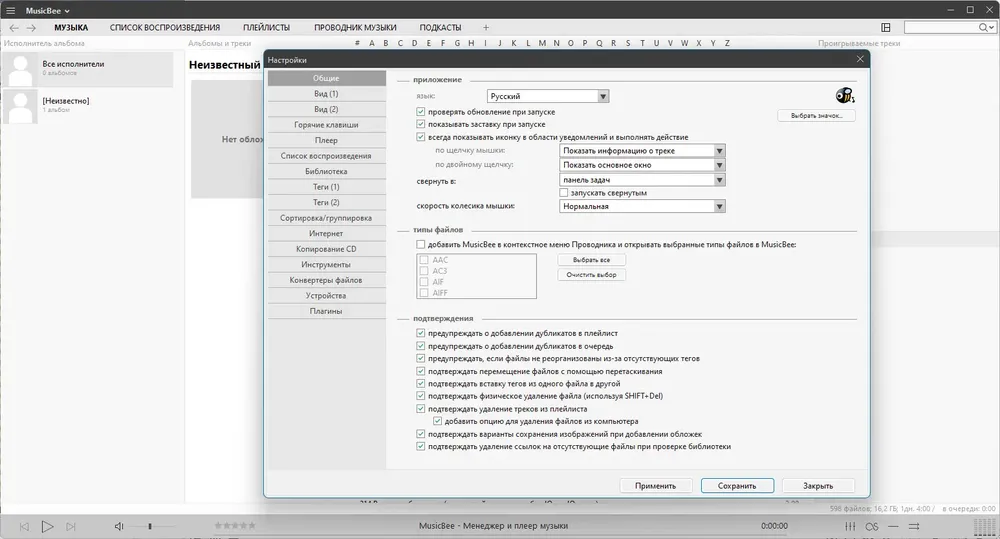
Task: Click the volume slider in player bar
Action: tap(152, 526)
